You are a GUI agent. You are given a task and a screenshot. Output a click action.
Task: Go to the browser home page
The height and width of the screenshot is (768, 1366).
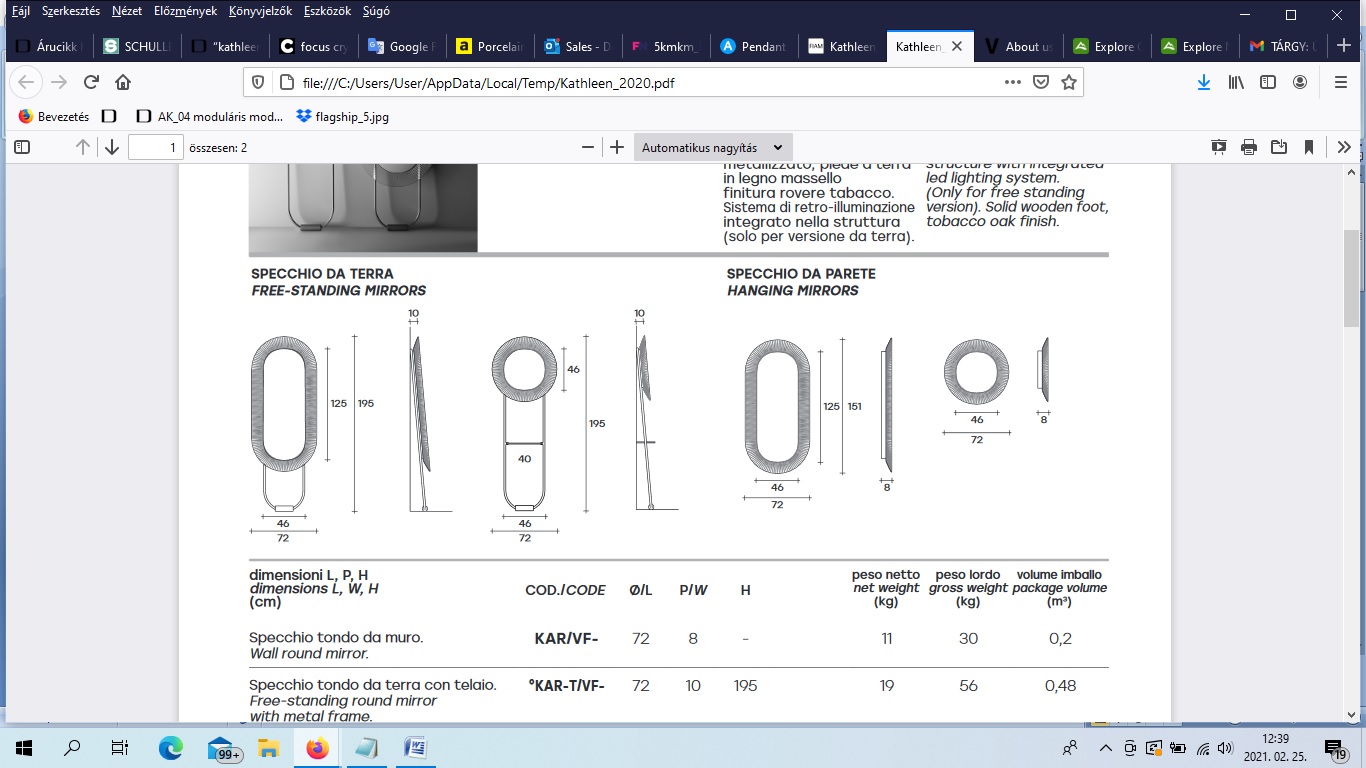click(x=123, y=82)
